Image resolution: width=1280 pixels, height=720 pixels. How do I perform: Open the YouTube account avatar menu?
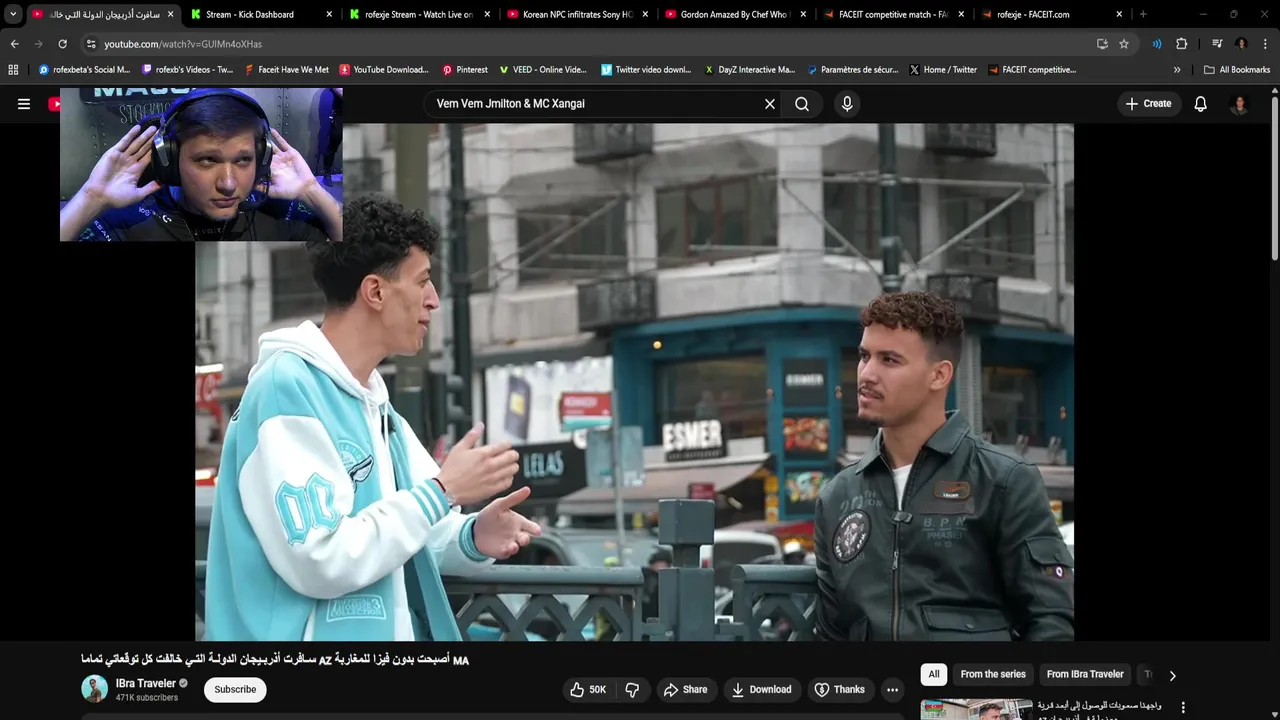pos(1239,104)
